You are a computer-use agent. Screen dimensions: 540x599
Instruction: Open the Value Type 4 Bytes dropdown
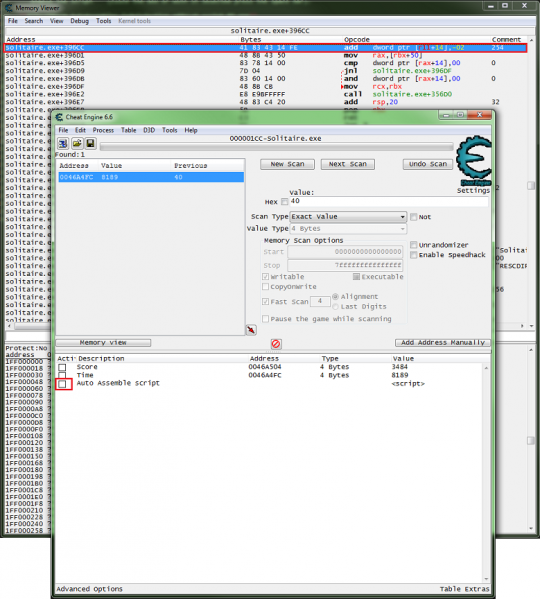pos(348,228)
